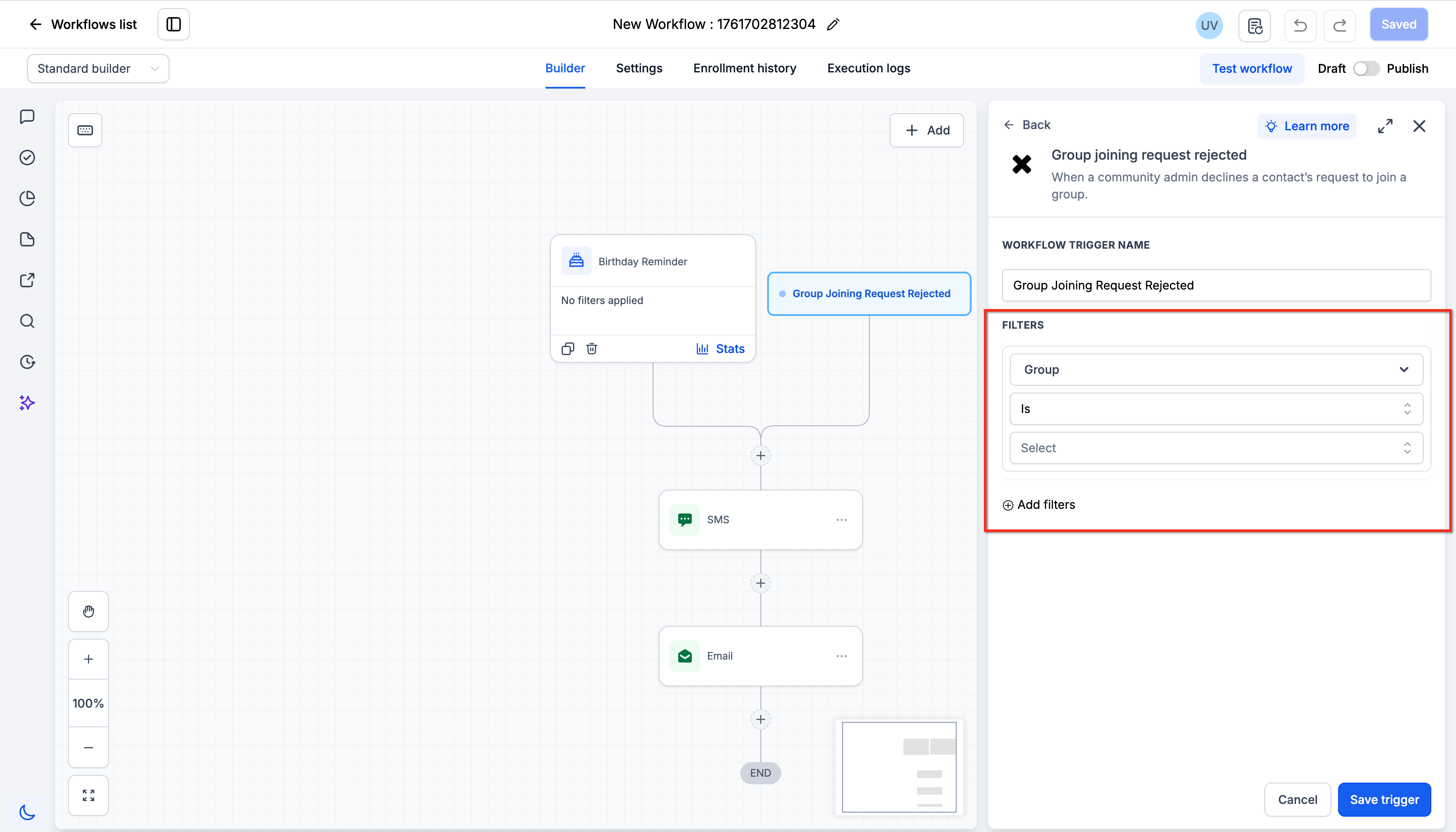The width and height of the screenshot is (1456, 832).
Task: Click Test workflow button
Action: pos(1252,69)
